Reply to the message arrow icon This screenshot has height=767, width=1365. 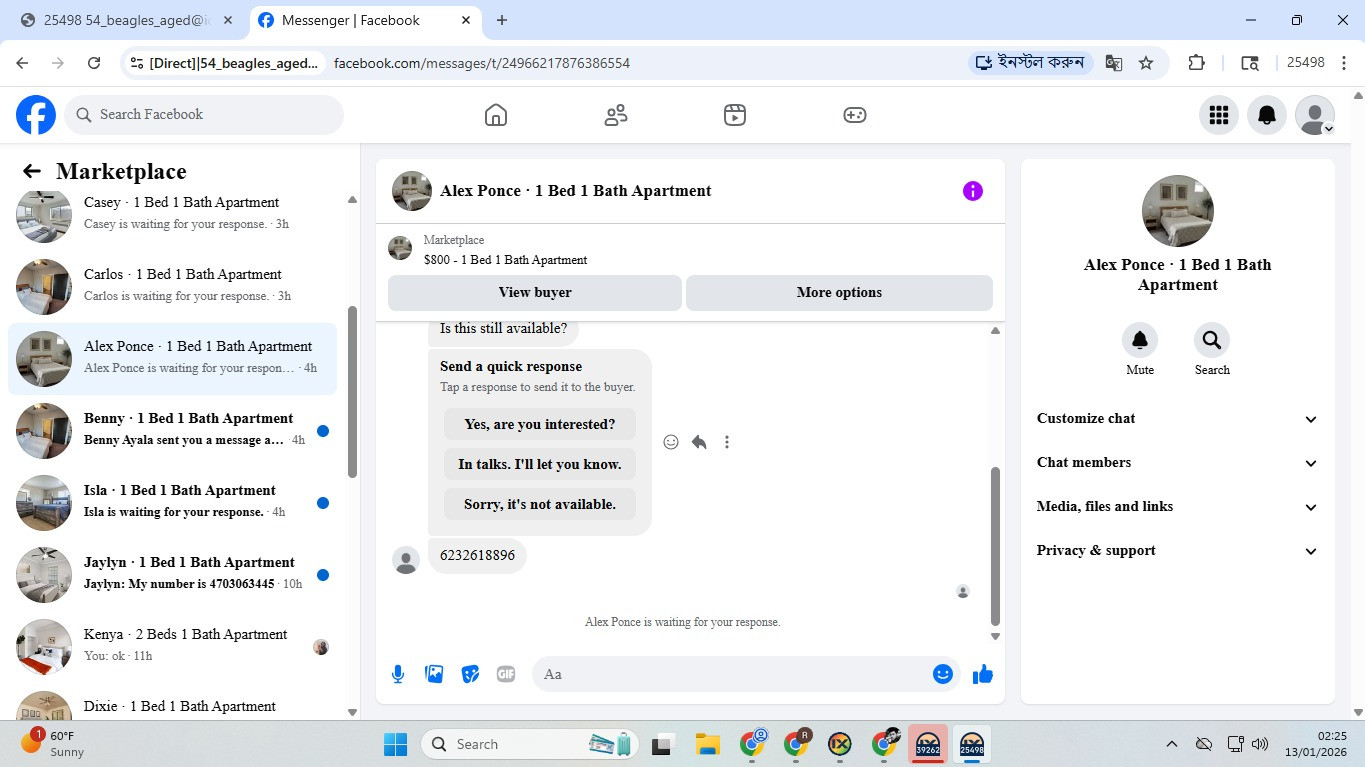coord(699,442)
